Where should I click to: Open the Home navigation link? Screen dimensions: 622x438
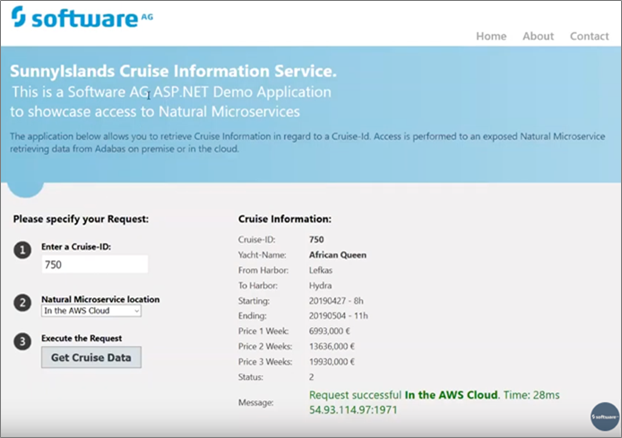[x=491, y=36]
